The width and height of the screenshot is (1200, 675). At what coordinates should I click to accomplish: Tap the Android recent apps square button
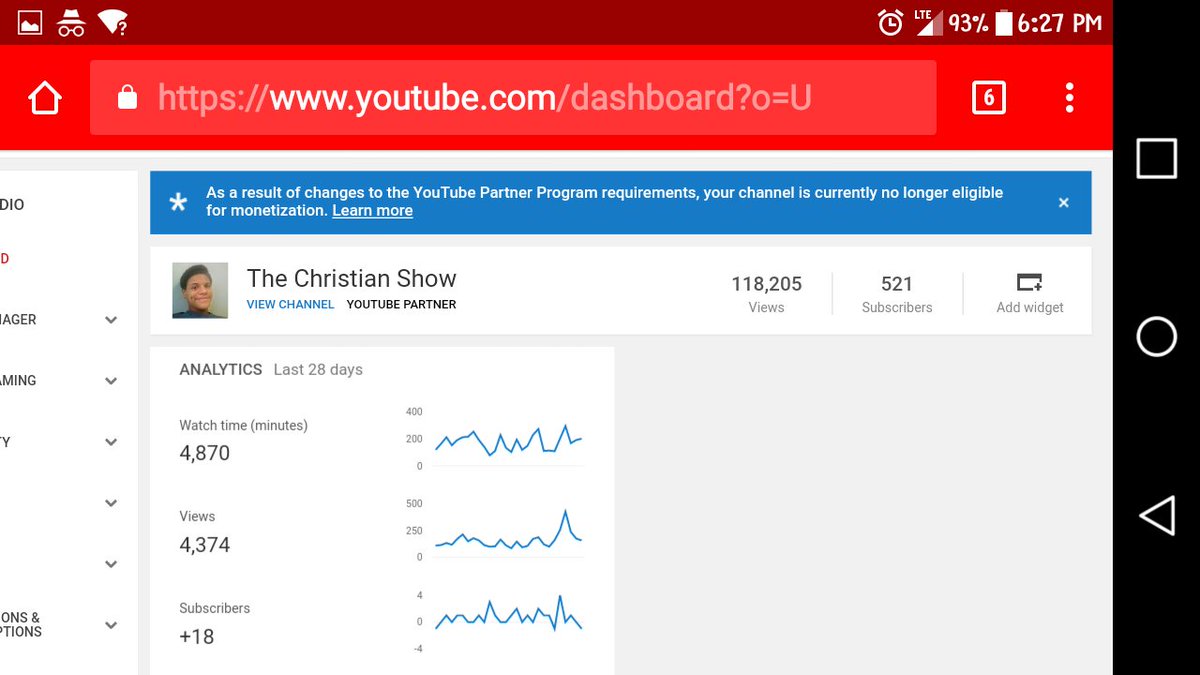1156,158
